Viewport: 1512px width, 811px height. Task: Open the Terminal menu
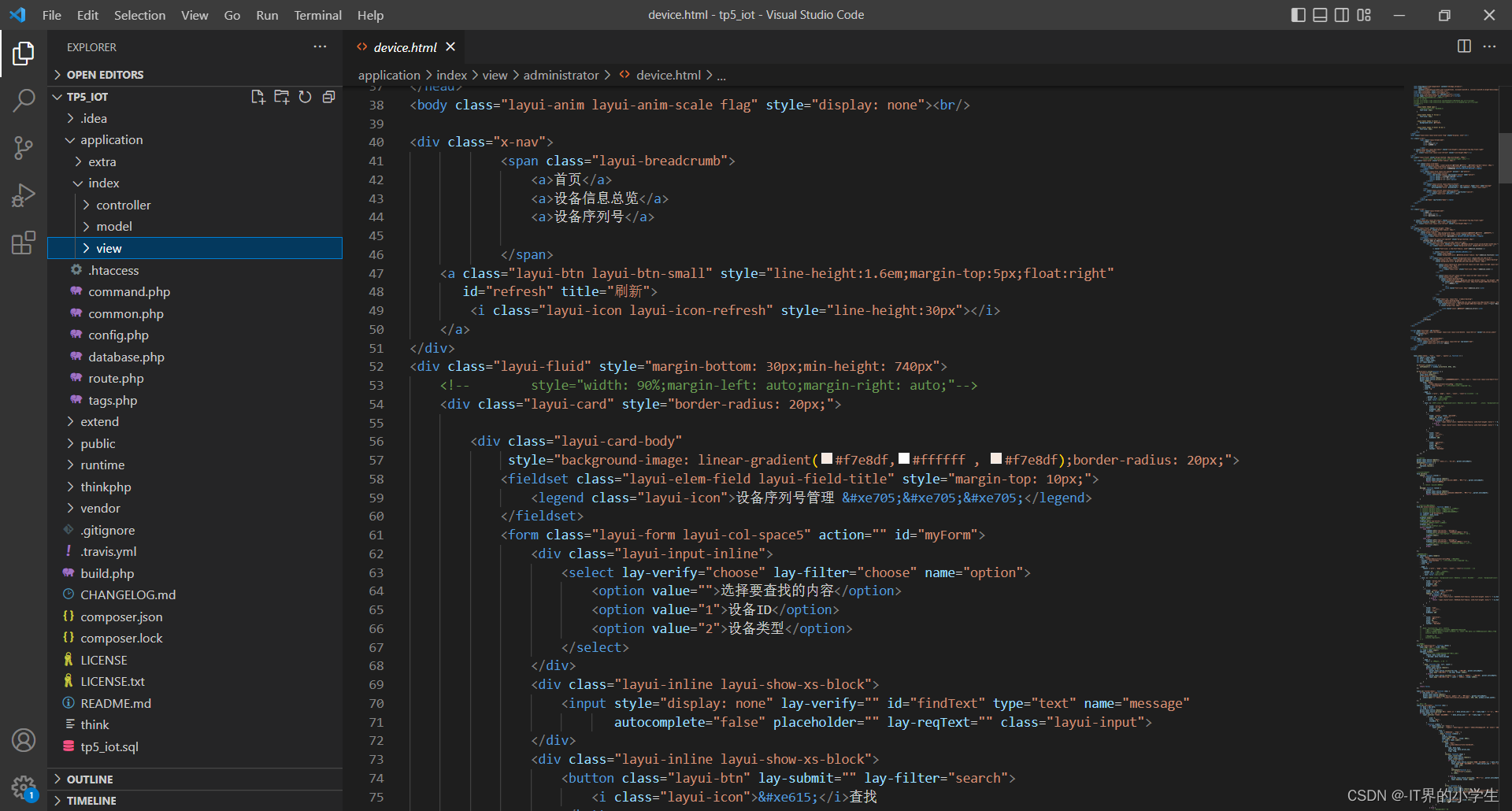[x=317, y=15]
